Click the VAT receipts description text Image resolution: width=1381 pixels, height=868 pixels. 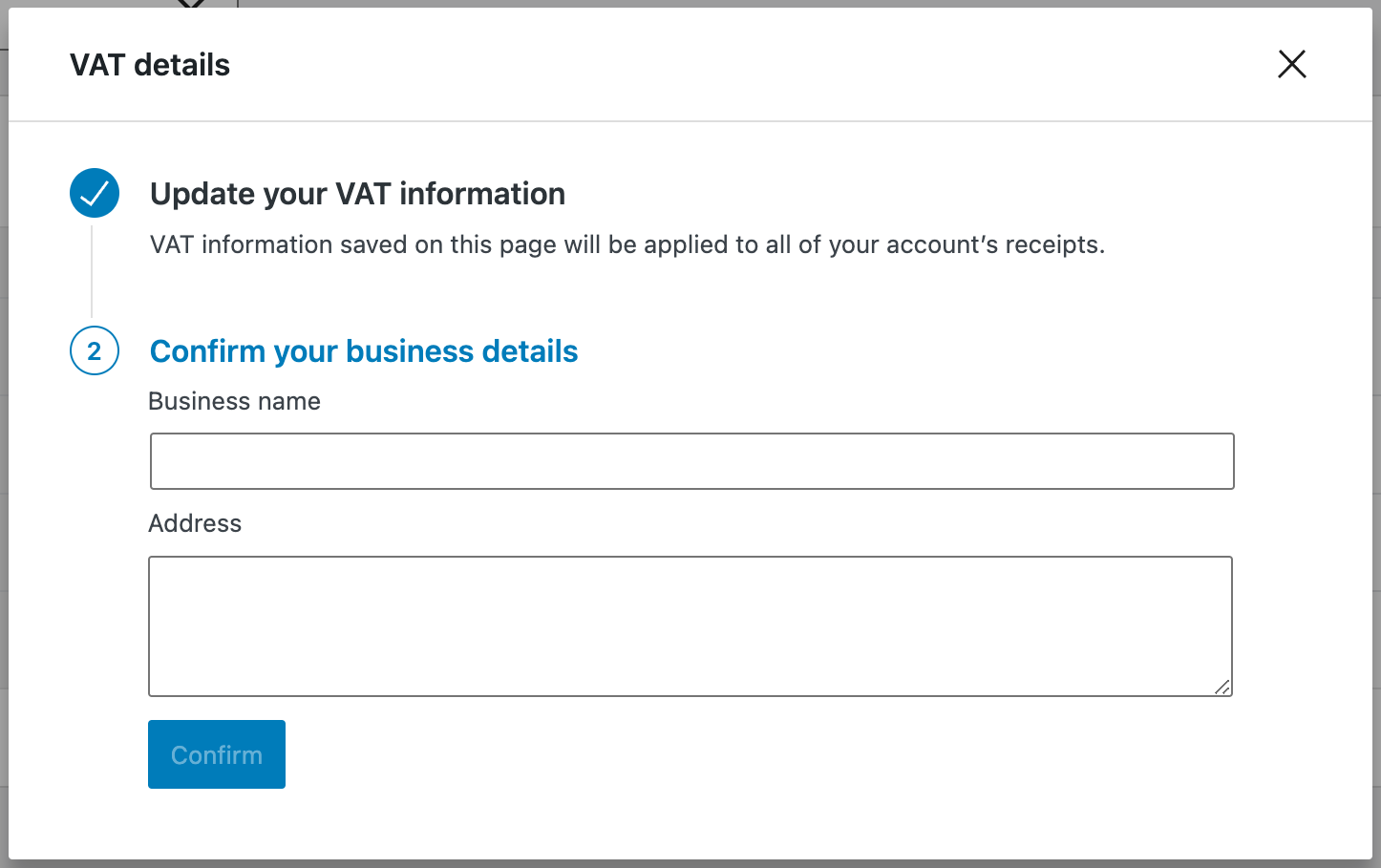click(627, 244)
